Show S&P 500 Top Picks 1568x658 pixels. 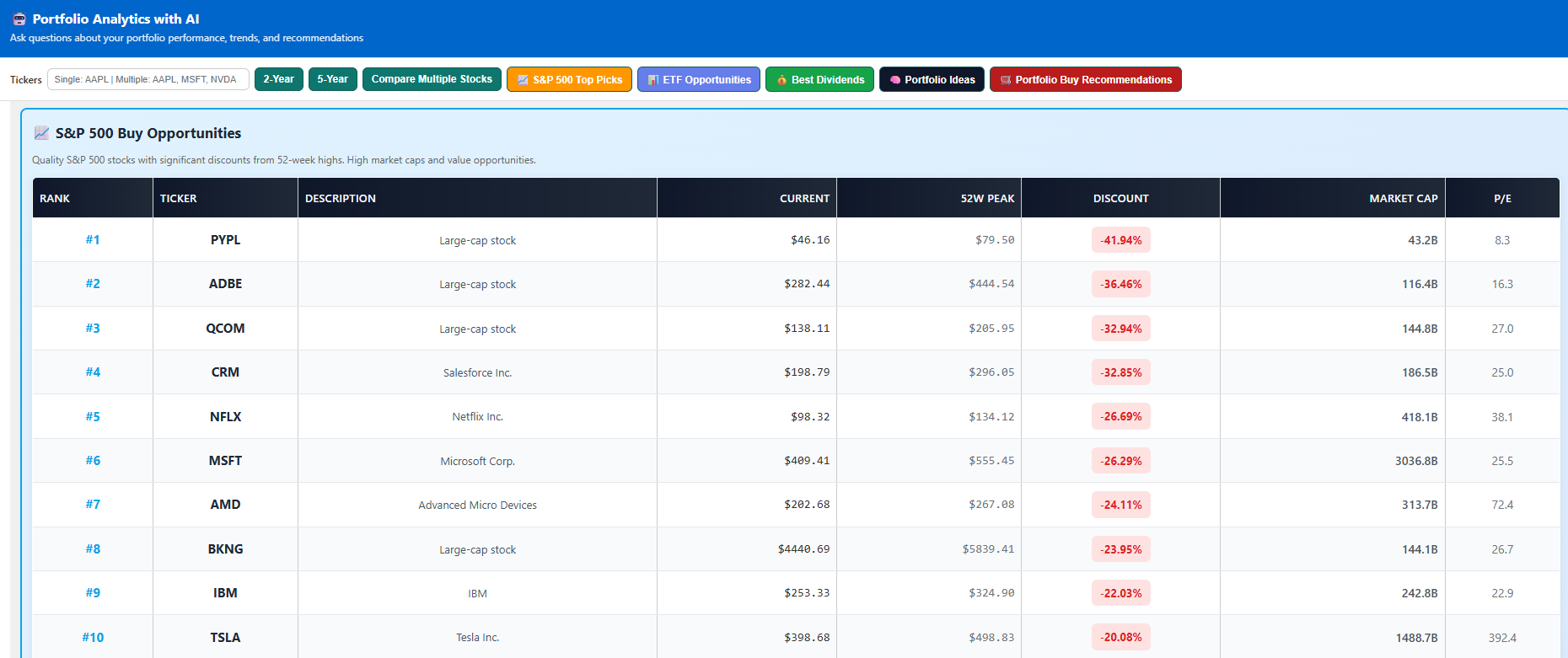pos(569,79)
